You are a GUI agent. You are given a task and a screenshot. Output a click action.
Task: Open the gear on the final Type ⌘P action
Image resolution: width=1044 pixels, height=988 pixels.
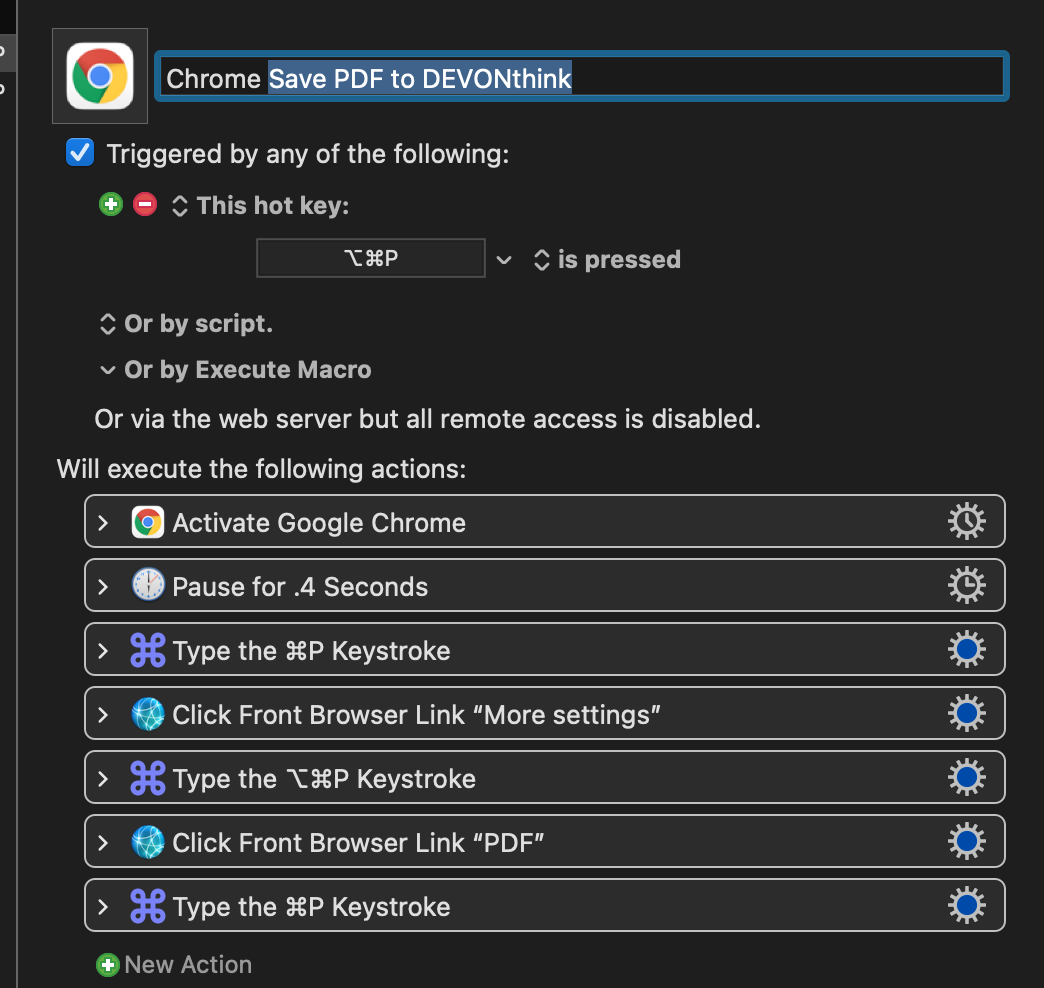pos(966,905)
